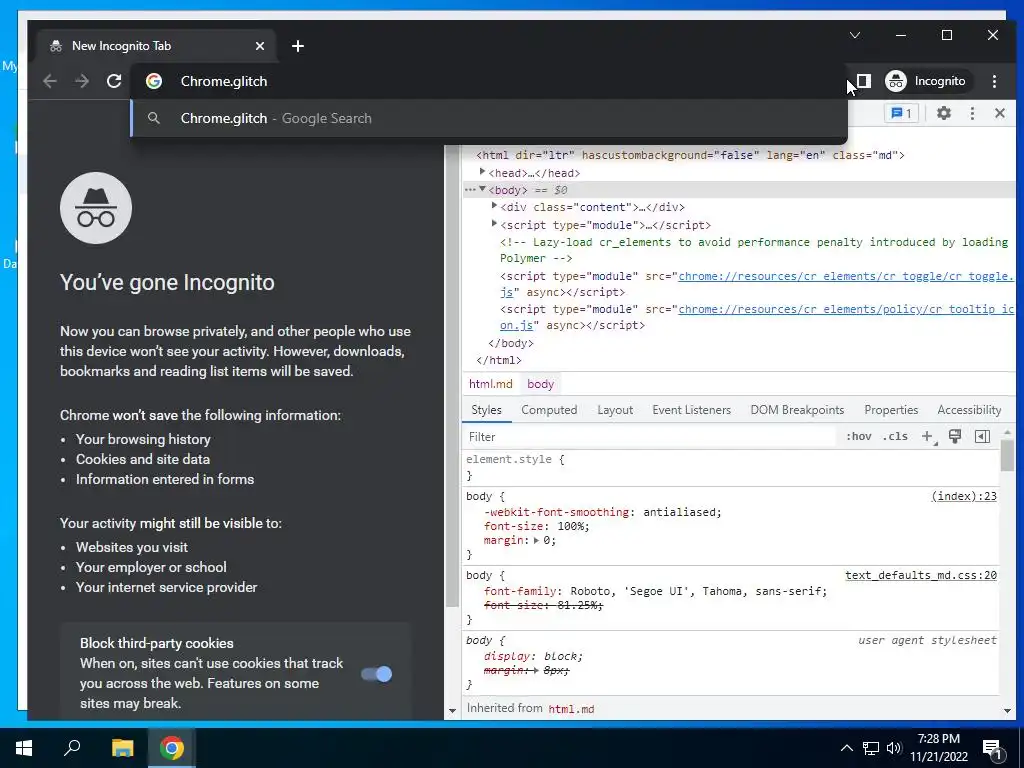Collapse the body element node
Viewport: 1024px width, 768px height.
point(482,189)
